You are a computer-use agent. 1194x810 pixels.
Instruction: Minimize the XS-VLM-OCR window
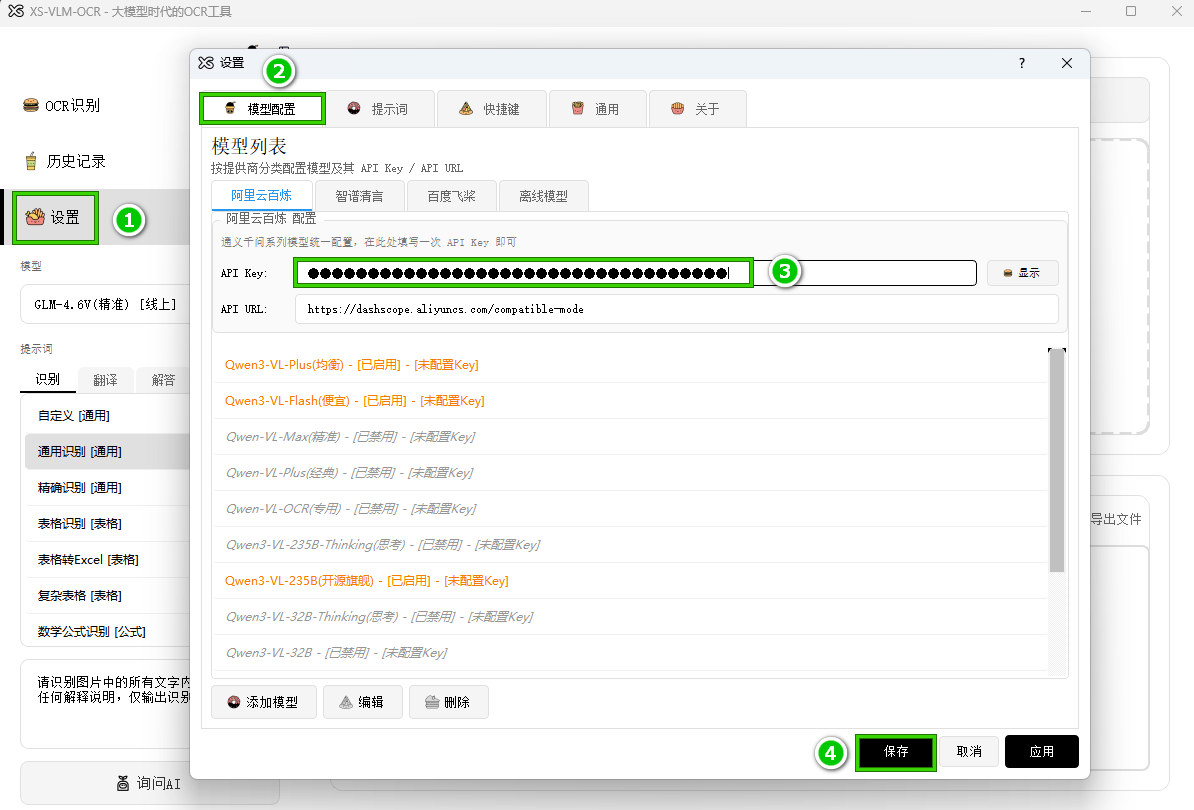[1086, 11]
